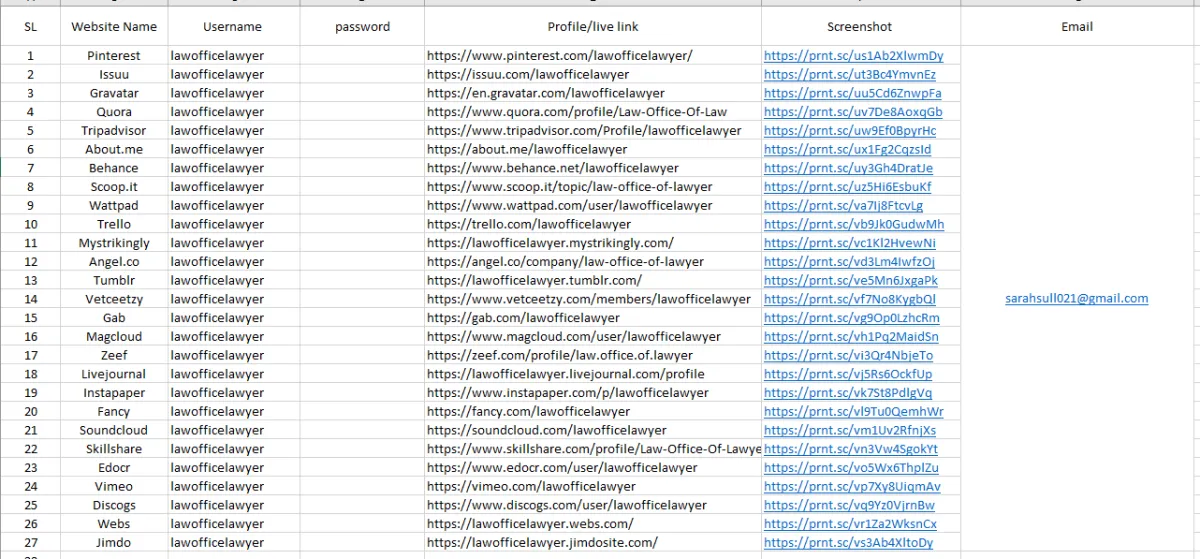The height and width of the screenshot is (559, 1200).
Task: Select the 'Website Name' header cell
Action: [114, 26]
